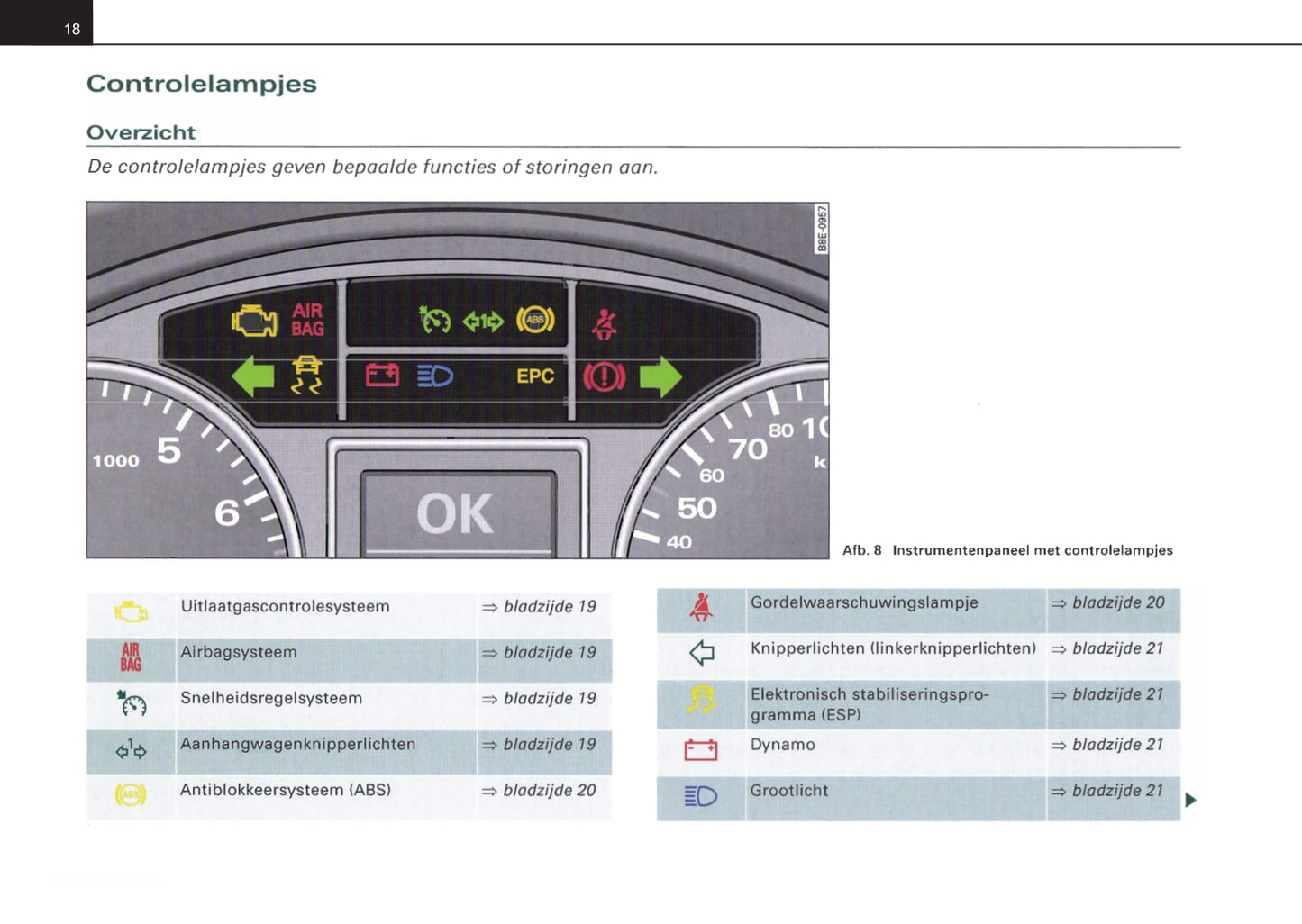Click the EPC indicator on the dashboard
This screenshot has width=1302, height=924.
(535, 376)
